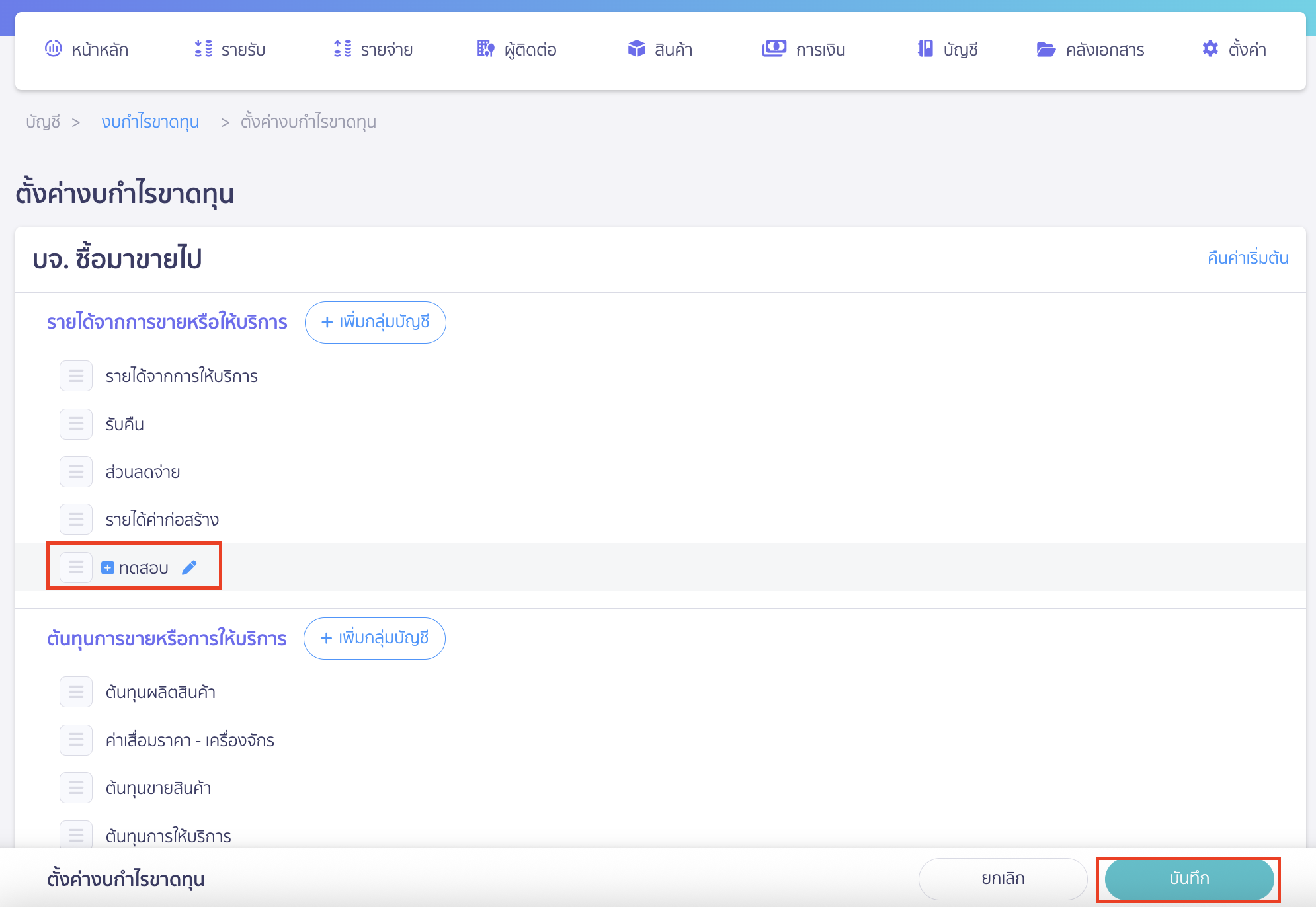Click the drag handle beside ต้นทุนผลิตสินค้า
1316x907 pixels.
click(x=76, y=691)
